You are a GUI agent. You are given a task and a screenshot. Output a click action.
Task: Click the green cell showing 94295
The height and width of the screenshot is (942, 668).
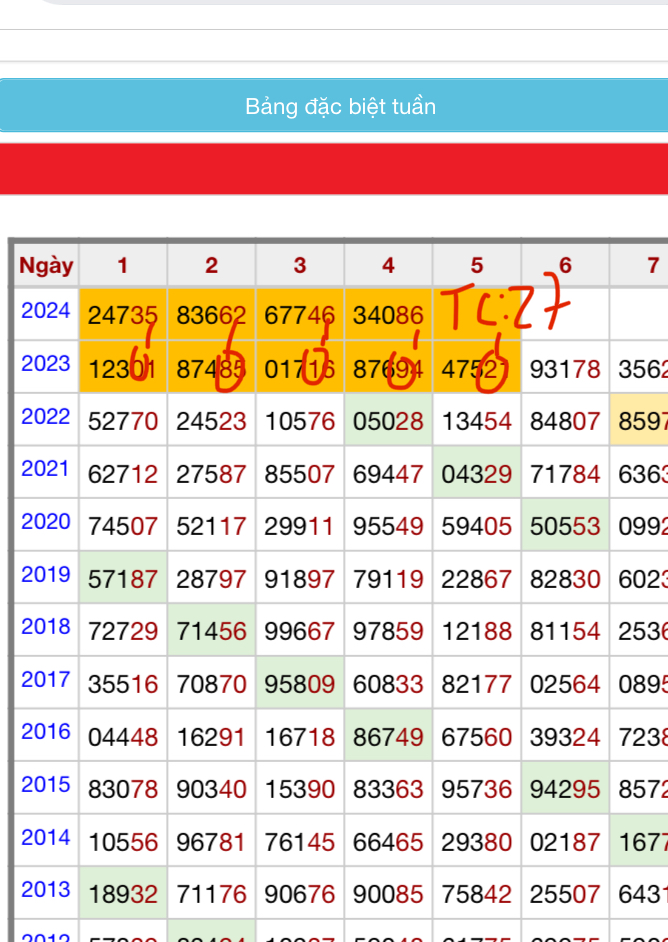565,790
